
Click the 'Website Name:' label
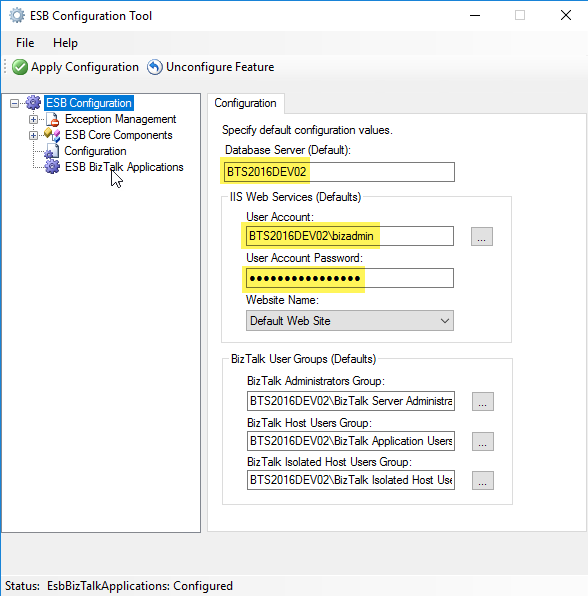(282, 300)
